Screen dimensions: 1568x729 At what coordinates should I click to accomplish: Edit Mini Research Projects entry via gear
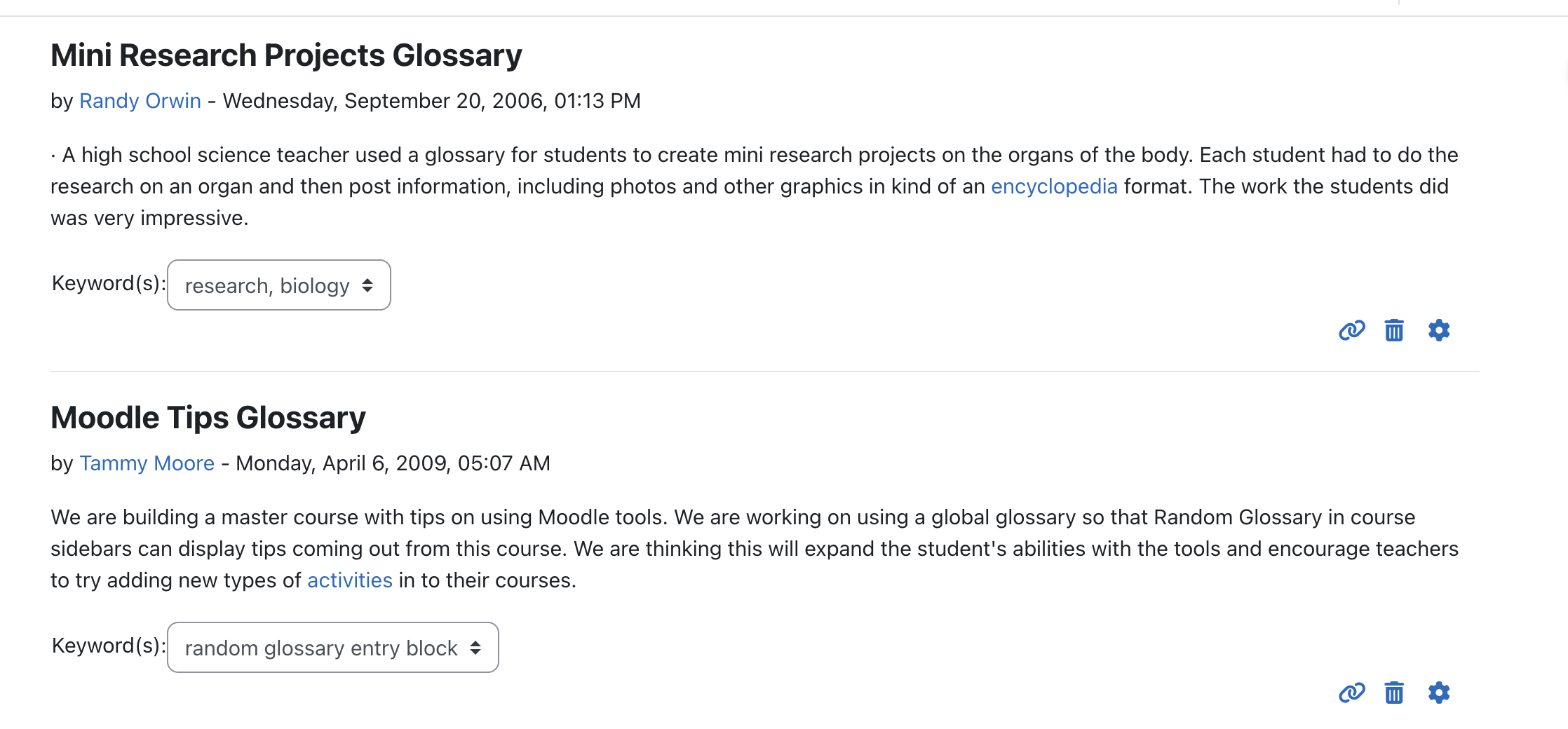(x=1438, y=330)
